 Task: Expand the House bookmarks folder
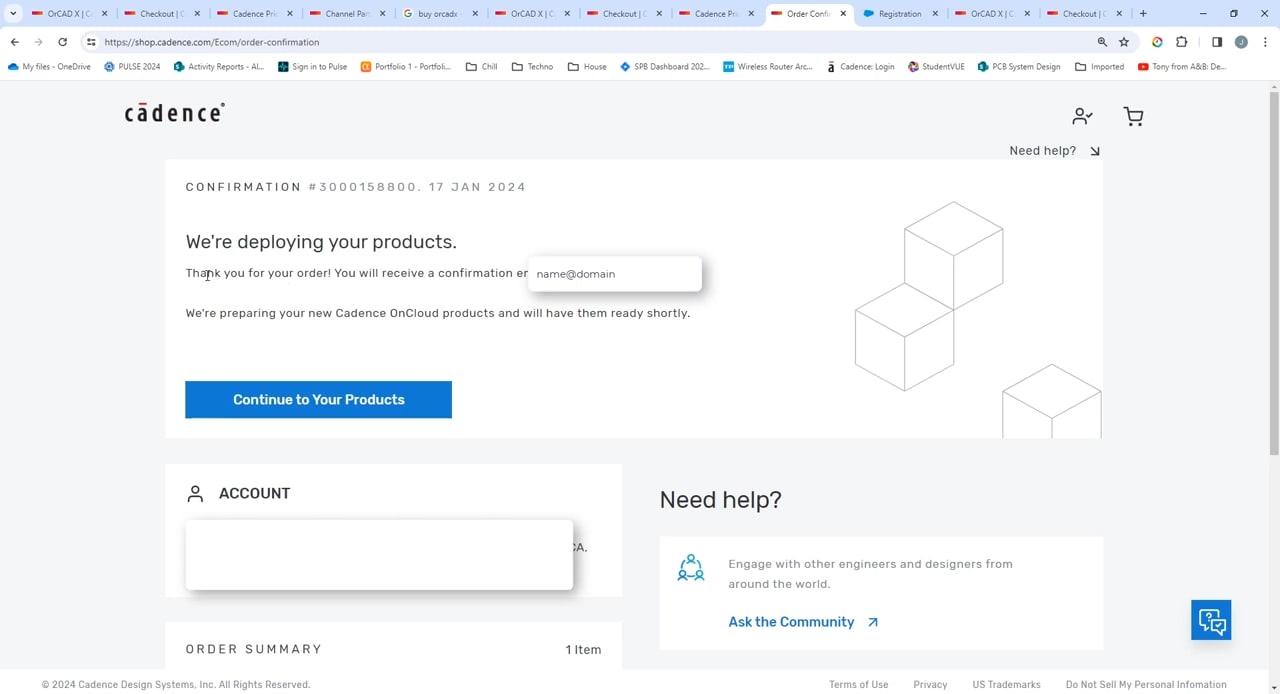coord(587,67)
